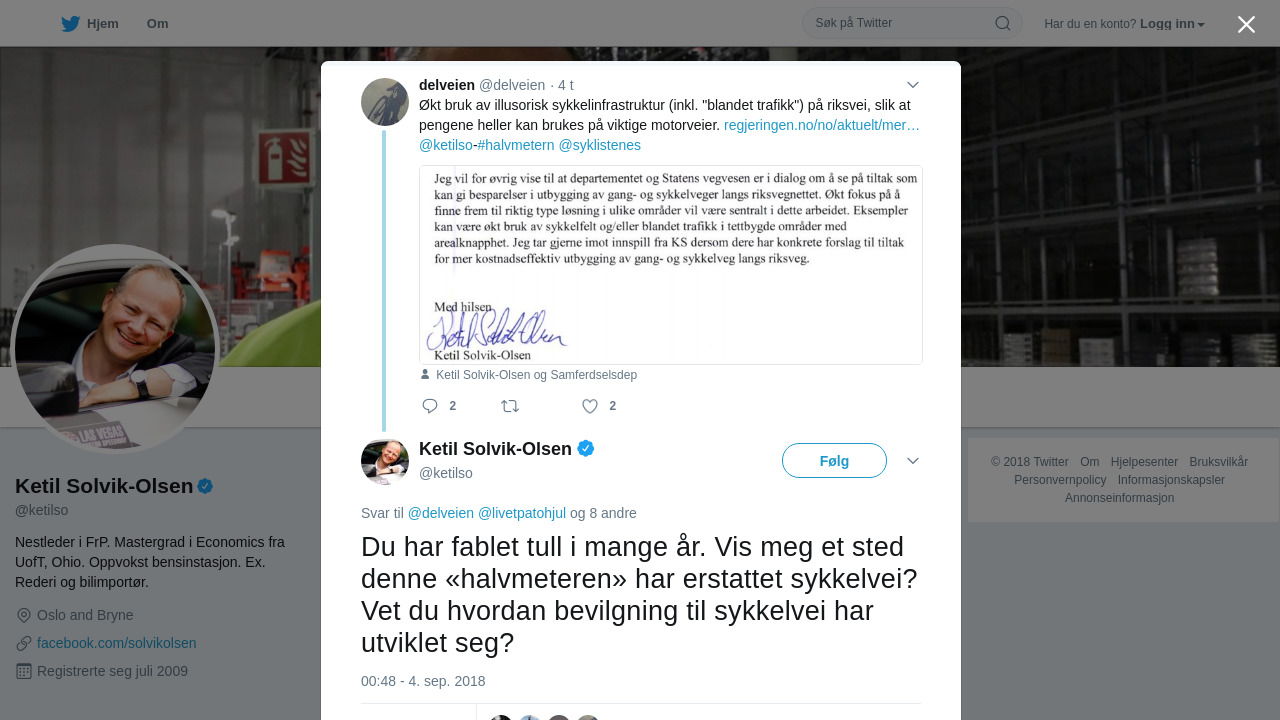The width and height of the screenshot is (1280, 720).
Task: Expand the delveien tweet options chevron
Action: click(912, 85)
